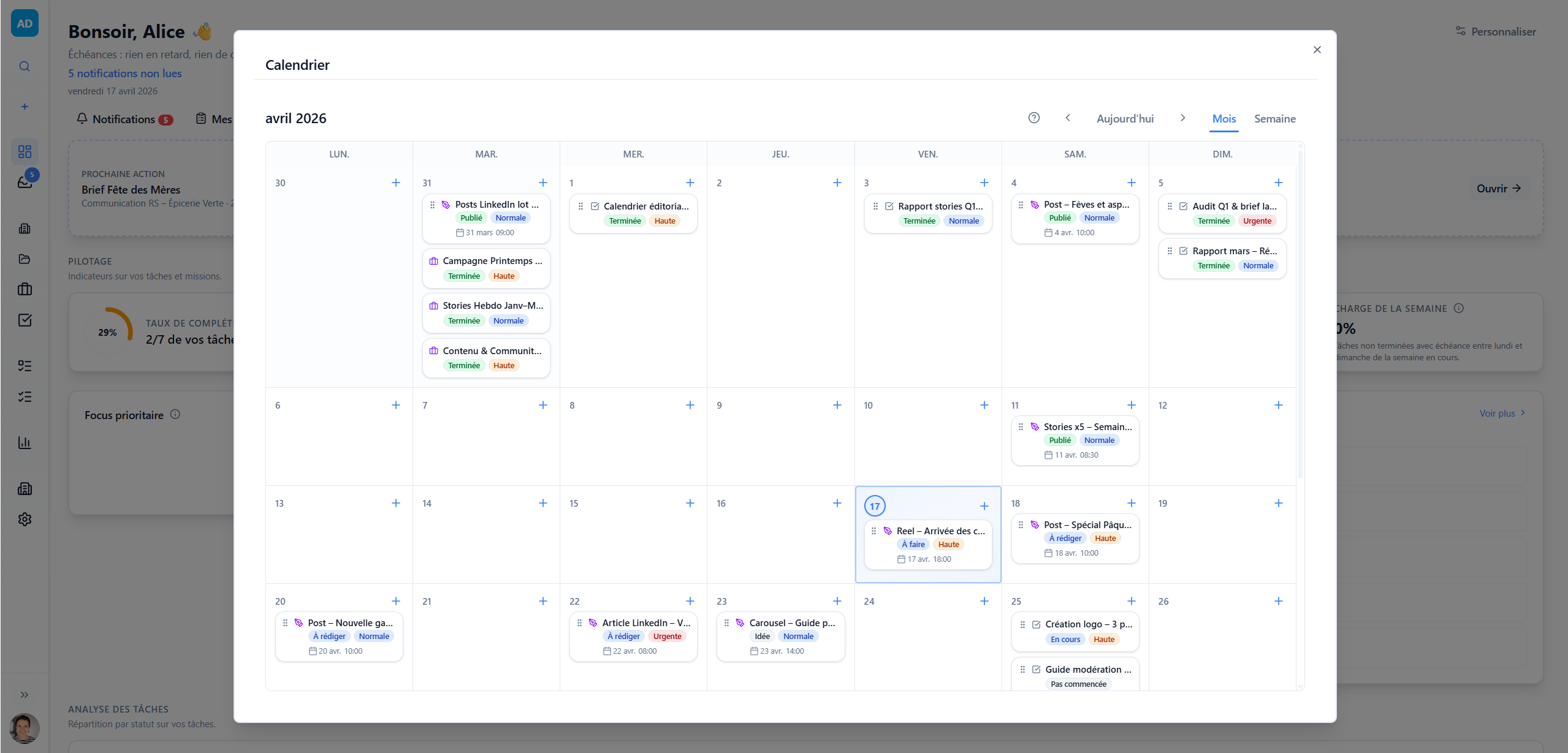
Task: Expand sidebar with double chevron
Action: (x=25, y=694)
